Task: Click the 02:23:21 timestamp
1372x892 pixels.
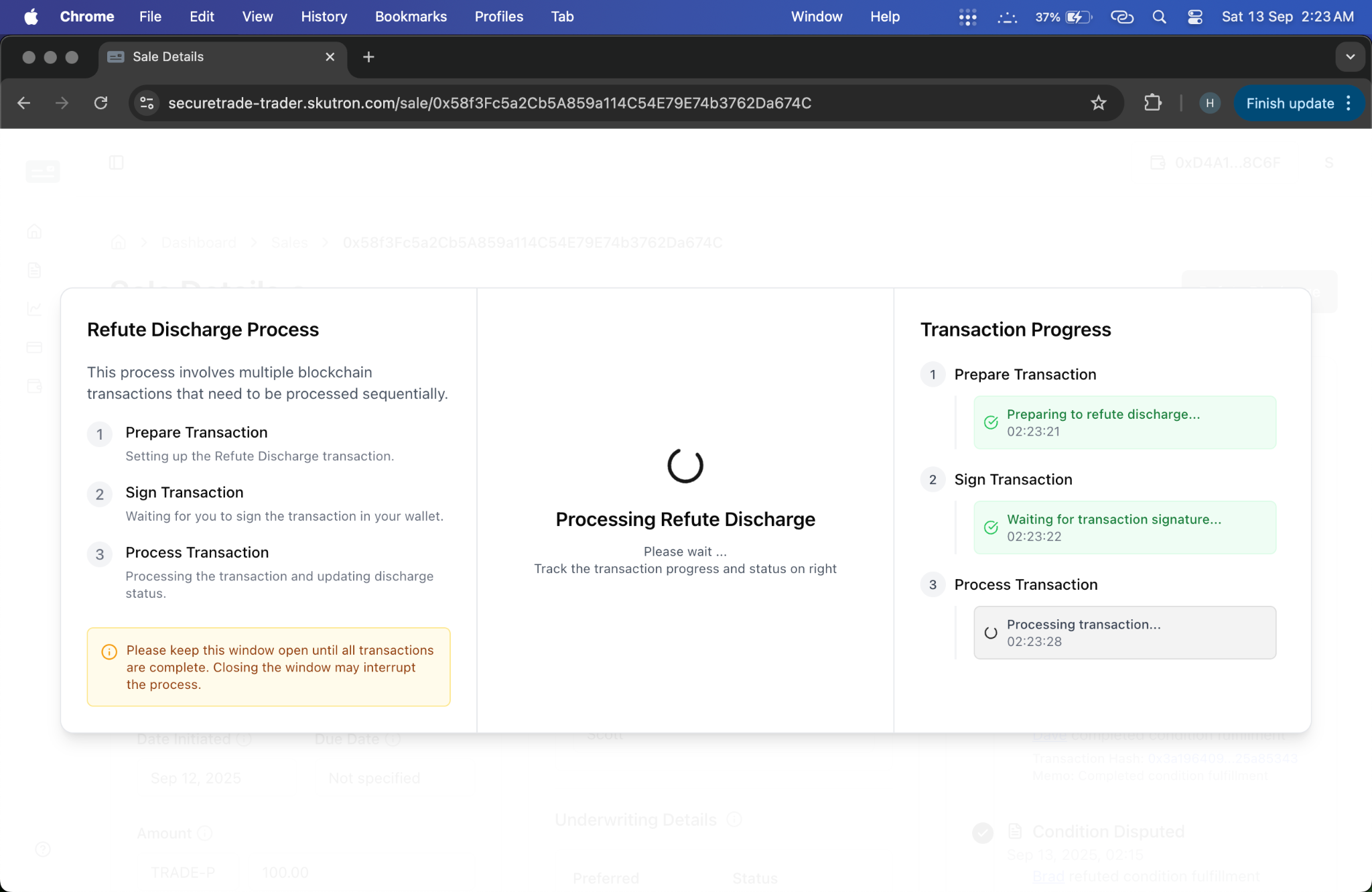Action: [x=1034, y=432]
